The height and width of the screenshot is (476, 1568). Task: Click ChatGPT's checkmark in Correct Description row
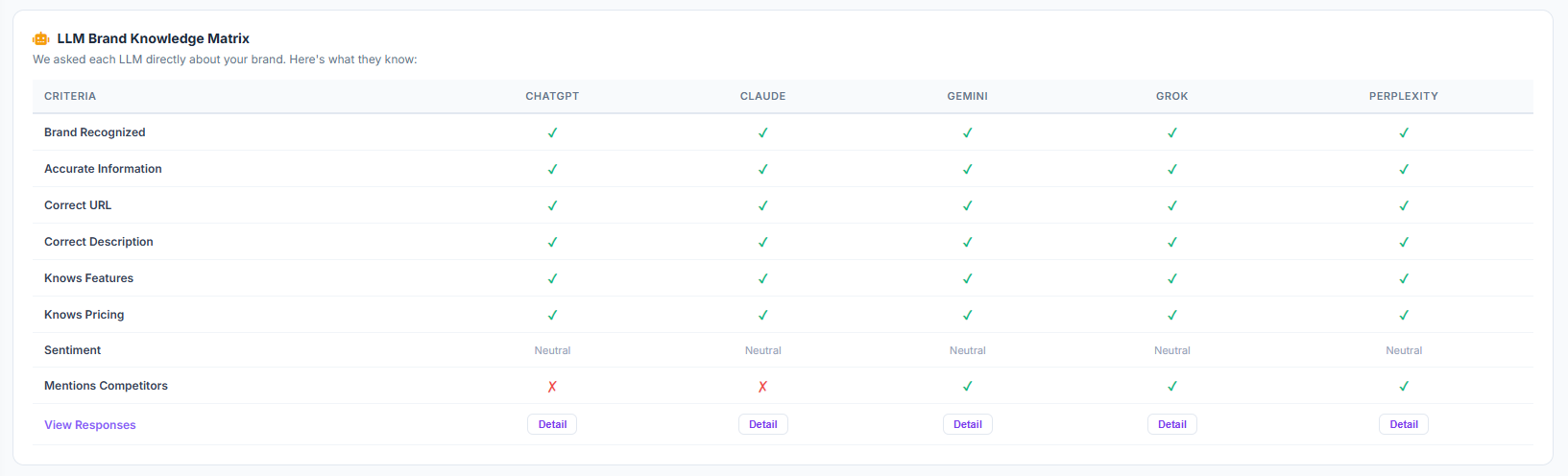(x=552, y=243)
